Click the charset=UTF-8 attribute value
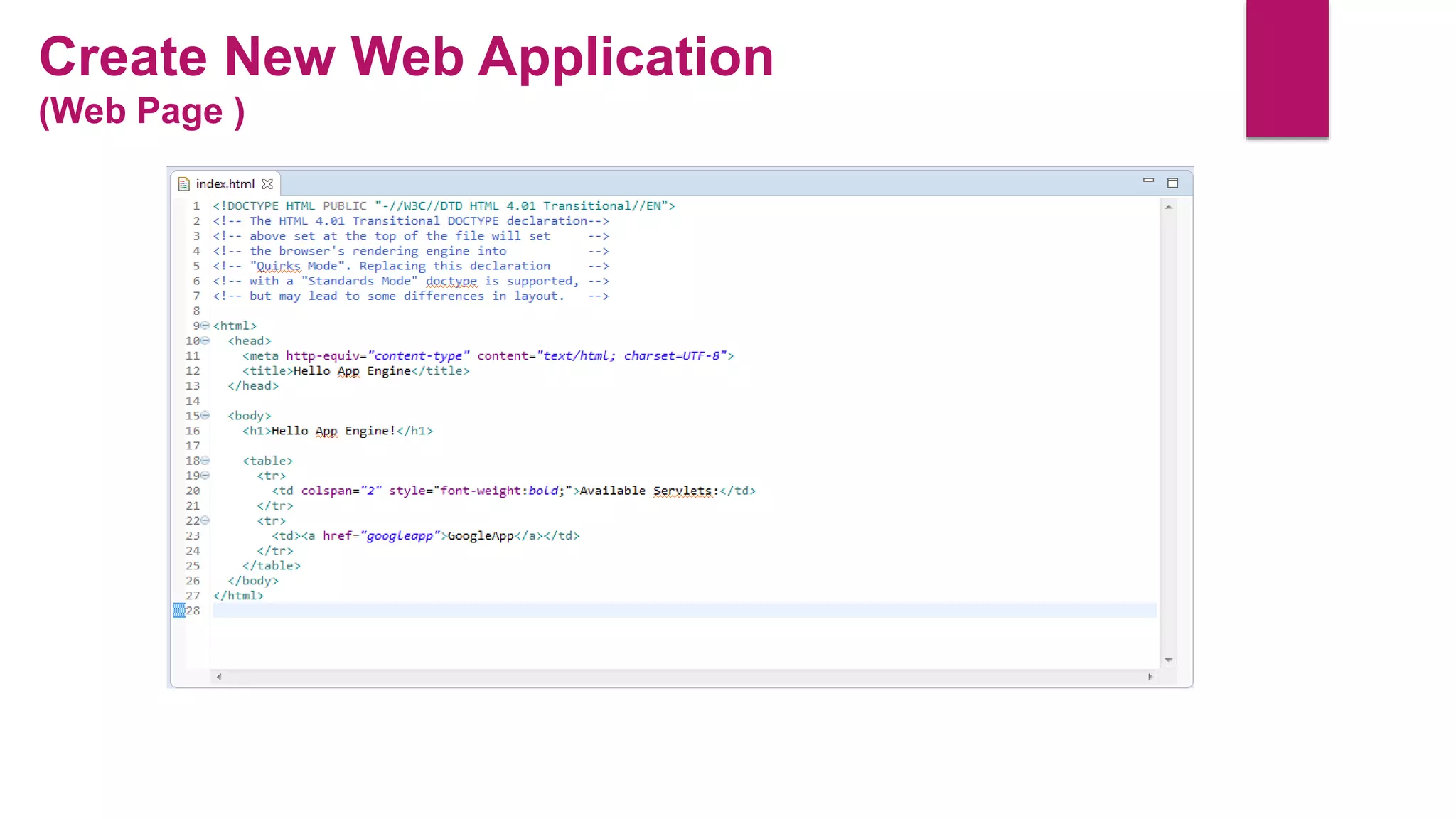This screenshot has width=1456, height=819. pyautogui.click(x=672, y=356)
